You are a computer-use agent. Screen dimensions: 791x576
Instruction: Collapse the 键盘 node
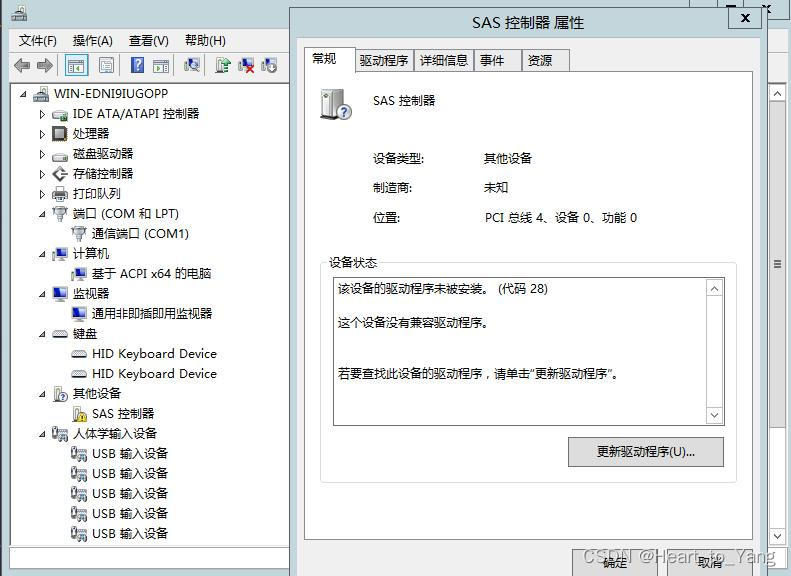tap(42, 334)
